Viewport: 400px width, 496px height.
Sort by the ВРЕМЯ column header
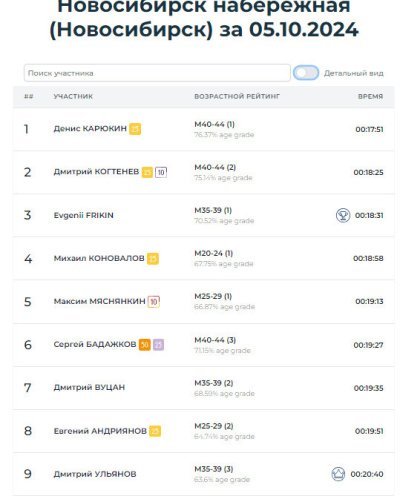point(370,96)
